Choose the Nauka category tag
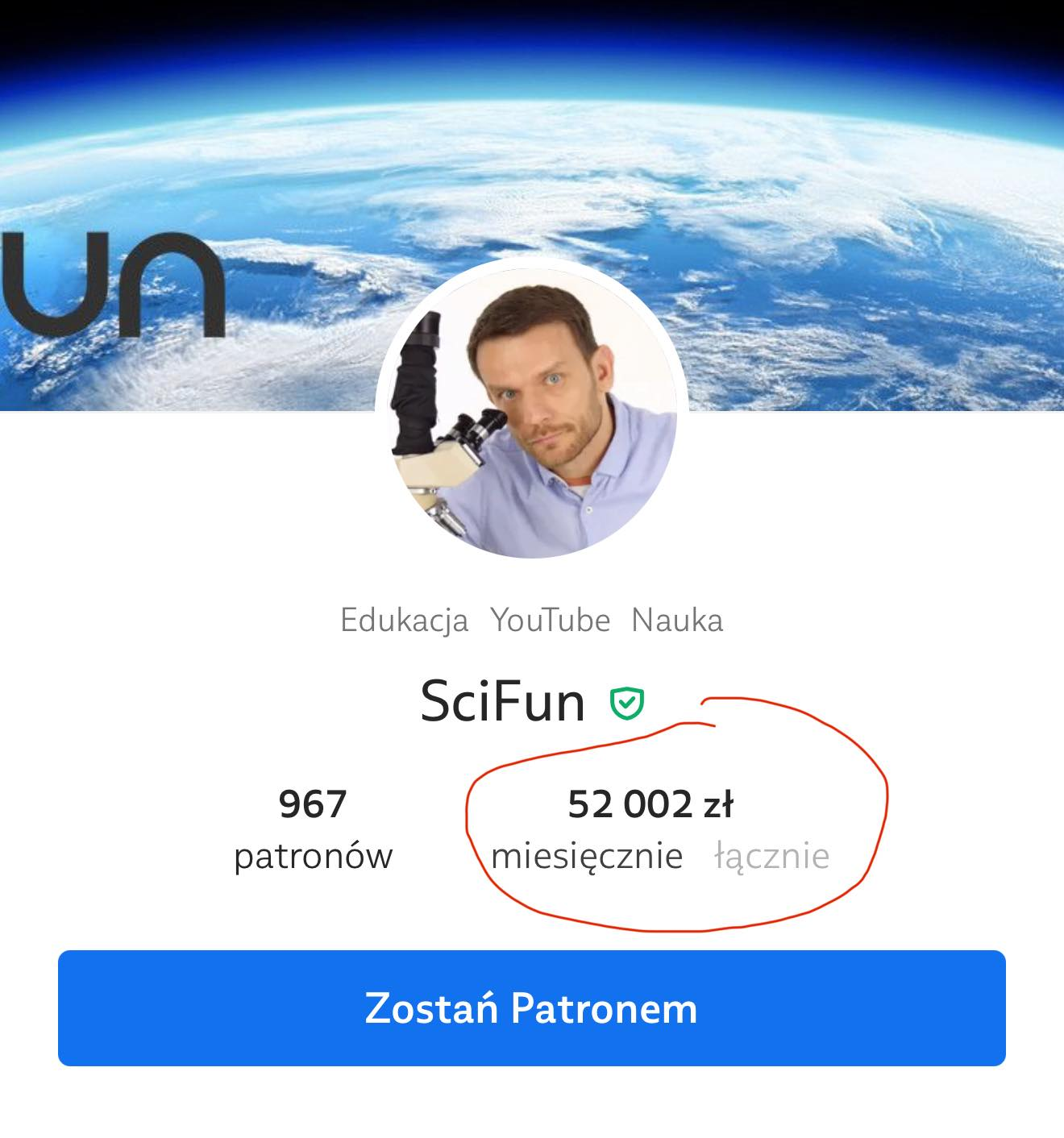The height and width of the screenshot is (1138, 1064). [x=677, y=620]
